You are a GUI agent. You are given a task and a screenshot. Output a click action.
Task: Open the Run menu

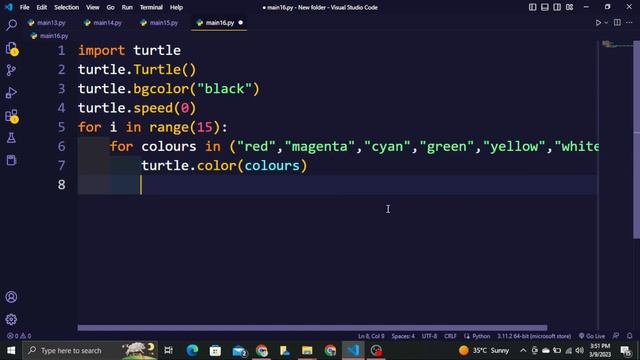(127, 7)
